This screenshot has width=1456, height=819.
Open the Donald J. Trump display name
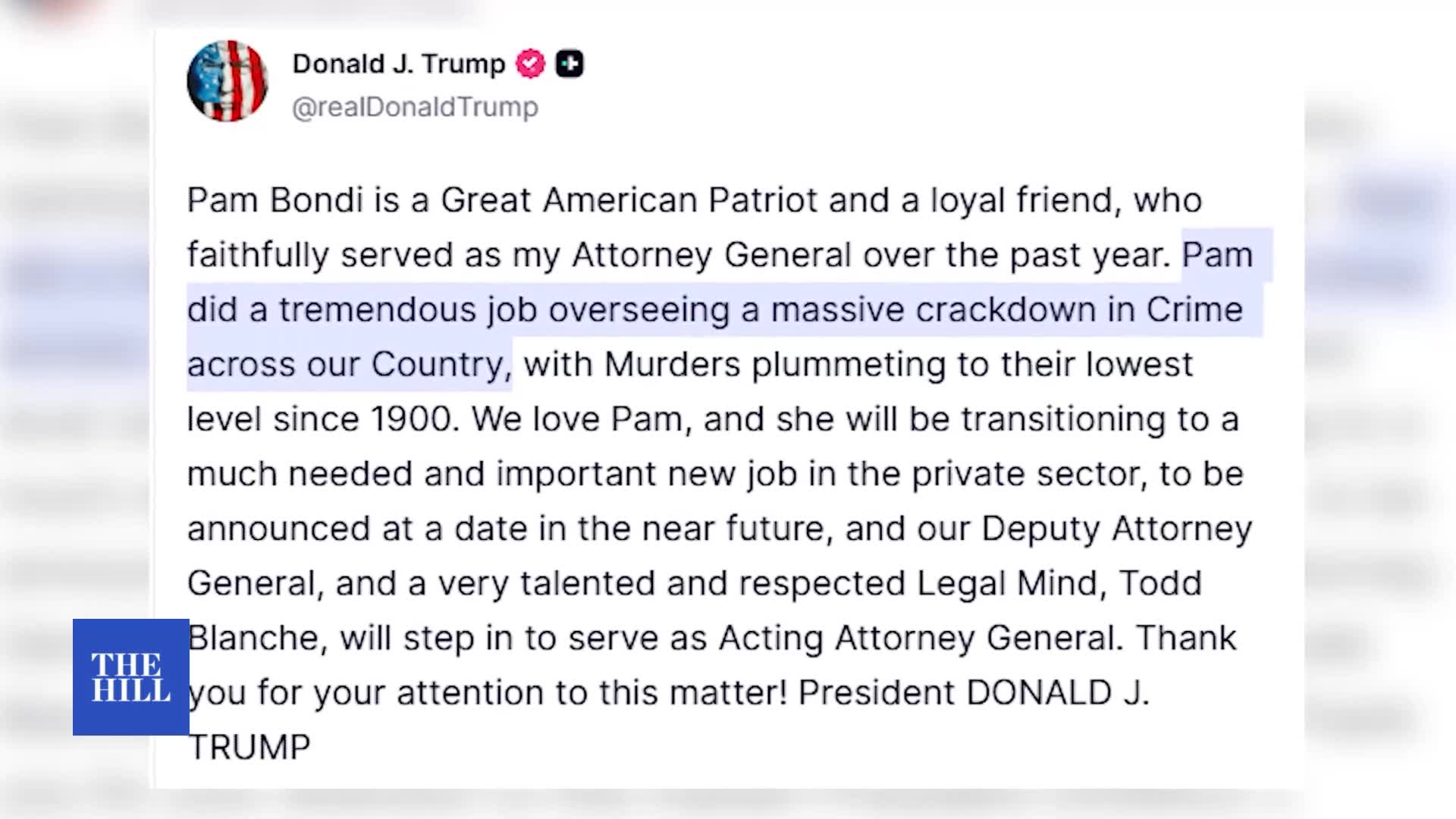399,64
